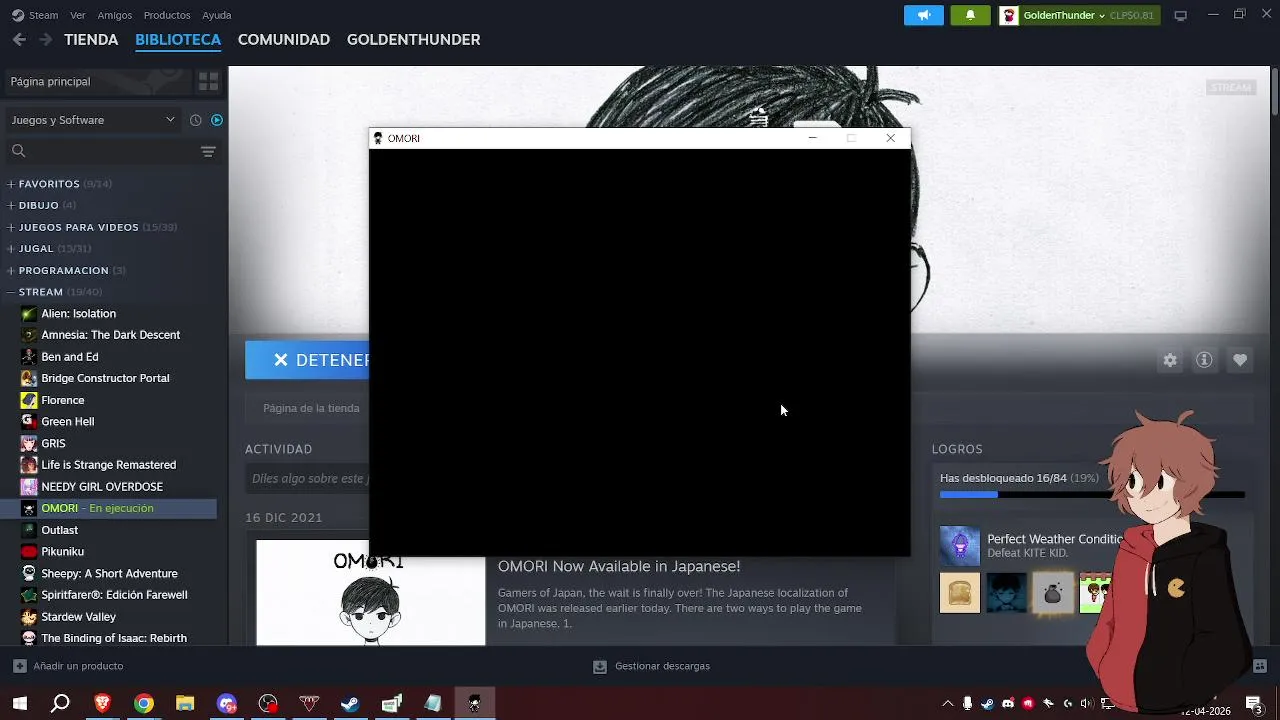The width and height of the screenshot is (1280, 720).
Task: Open the Ver menu
Action: click(x=77, y=15)
